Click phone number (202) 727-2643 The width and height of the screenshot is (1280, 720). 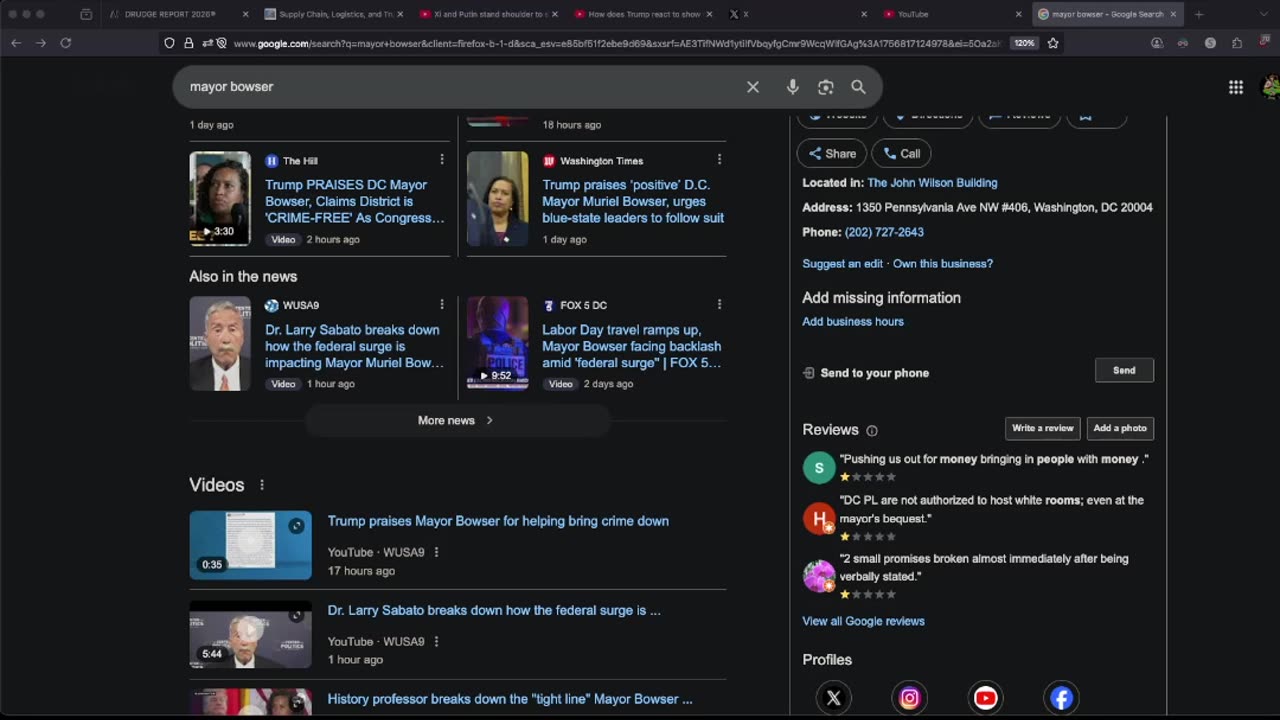tap(884, 232)
